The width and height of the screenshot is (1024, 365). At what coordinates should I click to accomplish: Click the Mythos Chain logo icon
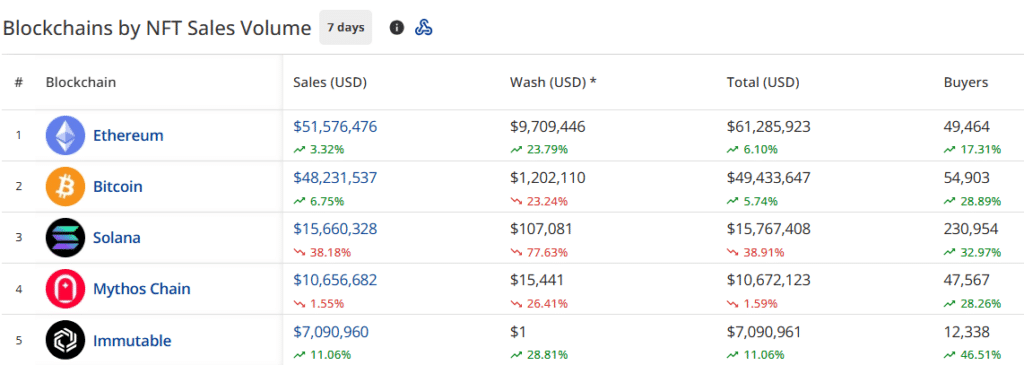(65, 289)
